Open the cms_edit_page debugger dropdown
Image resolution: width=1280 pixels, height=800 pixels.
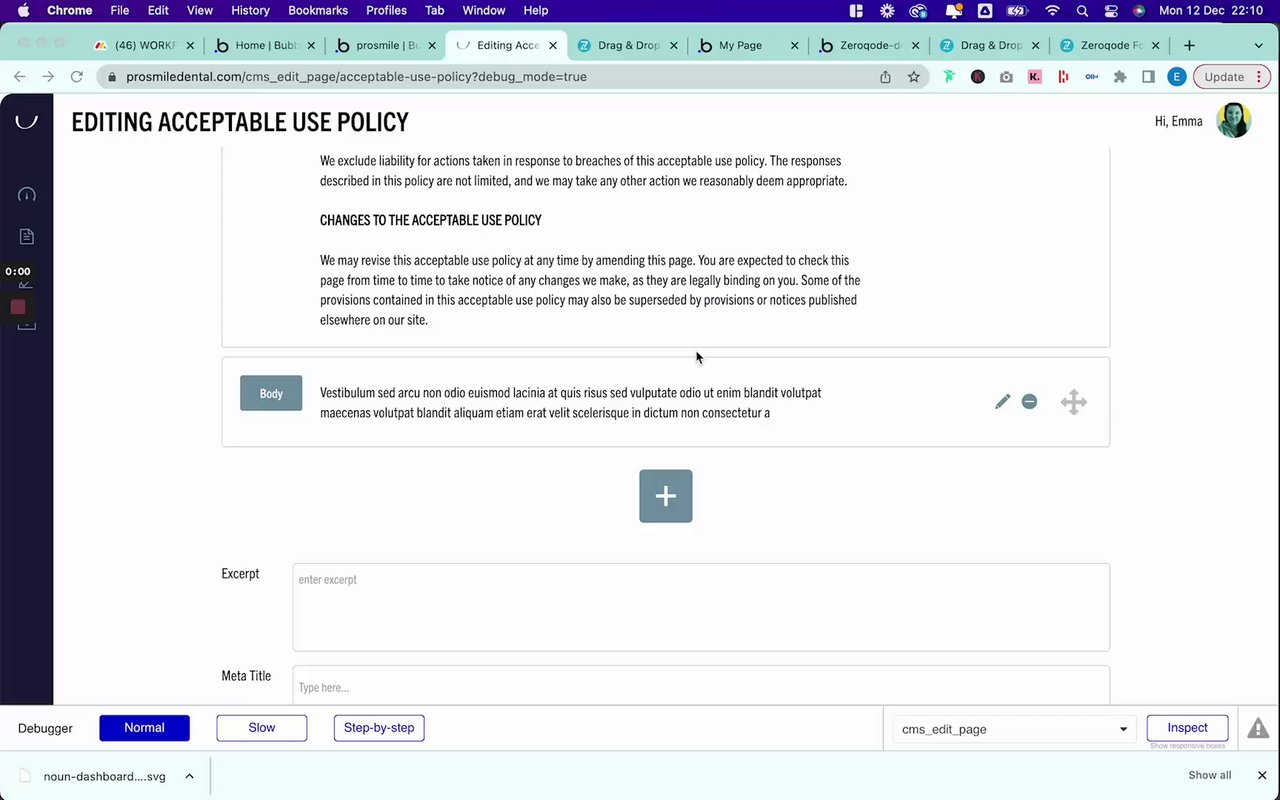(1014, 729)
